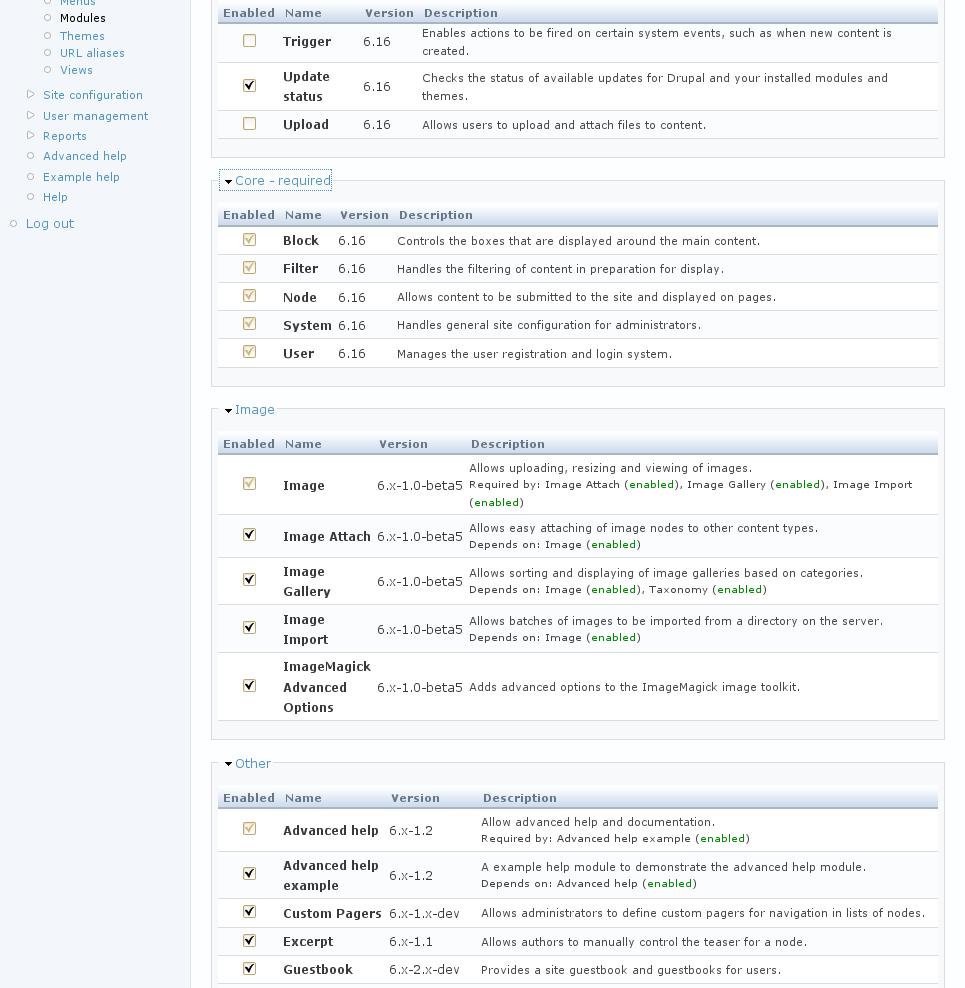965x988 pixels.
Task: Disable the Advanced help example module
Action: coord(249,873)
